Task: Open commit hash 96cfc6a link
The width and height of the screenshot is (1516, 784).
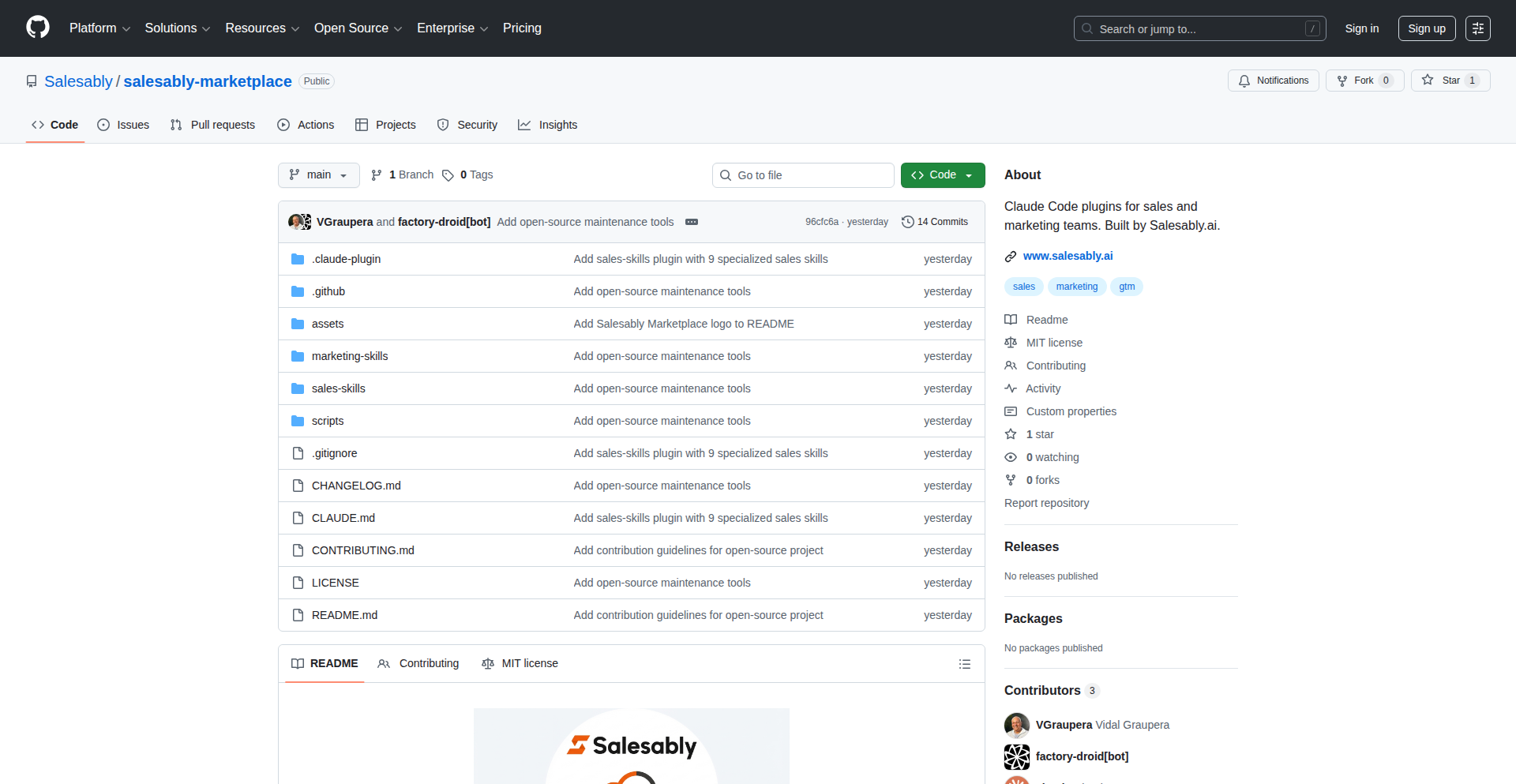Action: coord(822,222)
